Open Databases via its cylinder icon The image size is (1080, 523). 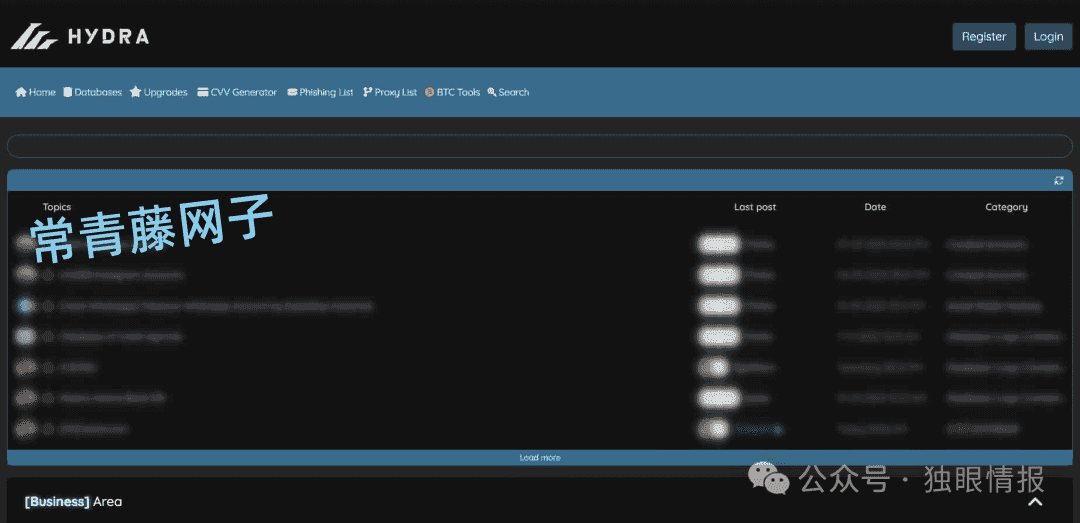[x=68, y=92]
